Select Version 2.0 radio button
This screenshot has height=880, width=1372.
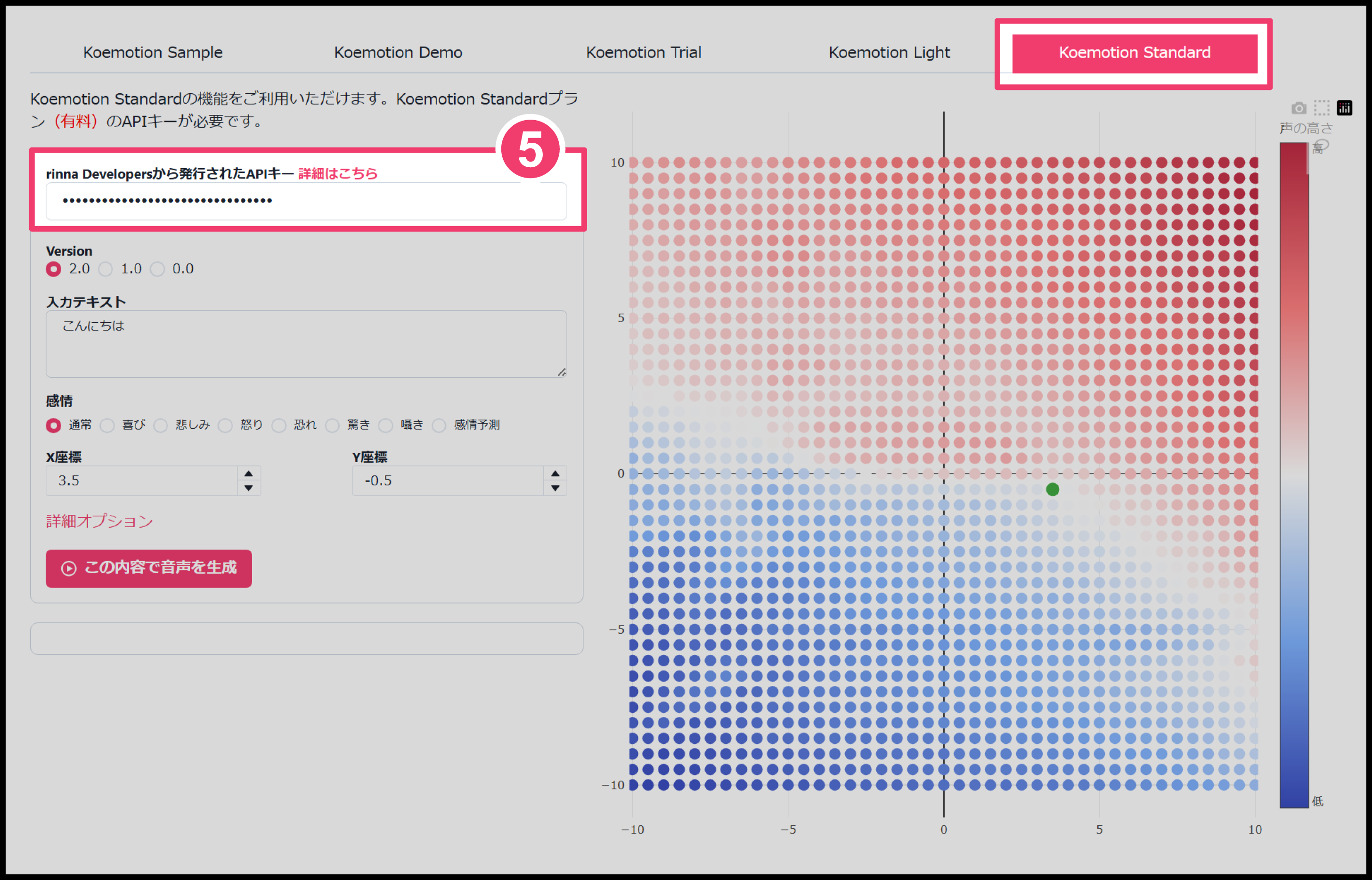(54, 269)
